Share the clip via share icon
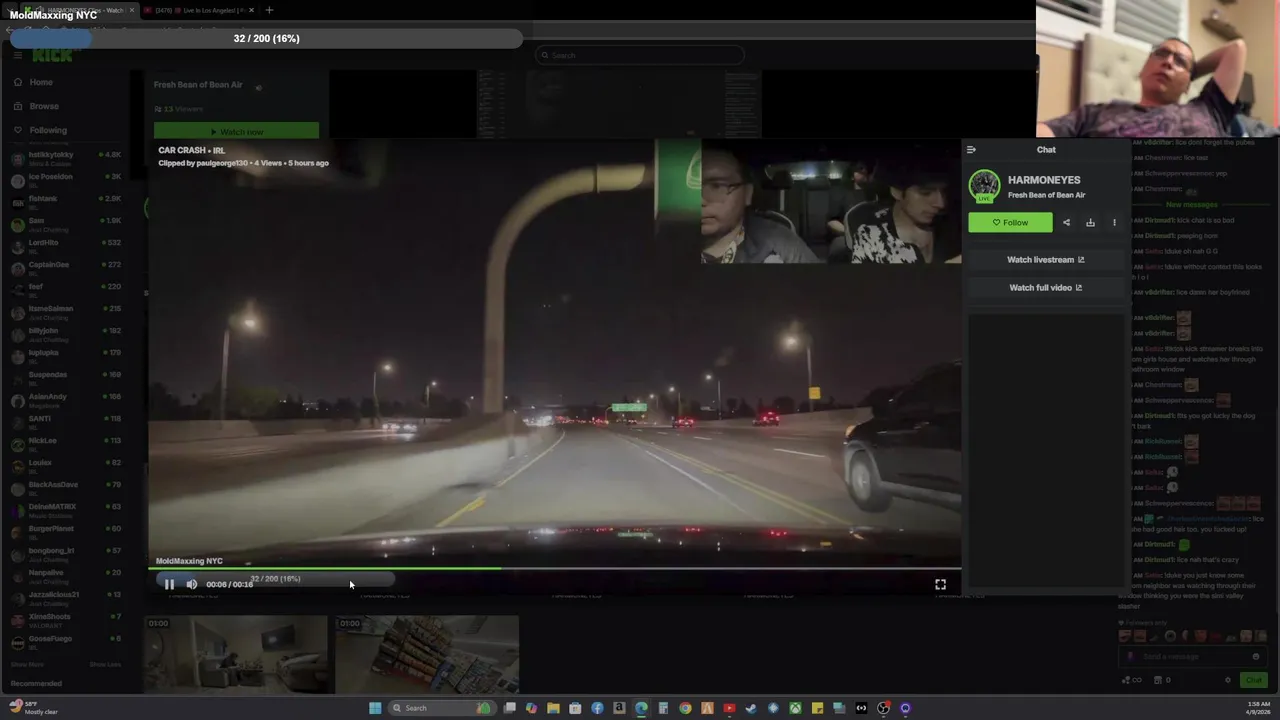Image resolution: width=1280 pixels, height=720 pixels. coord(1066,222)
